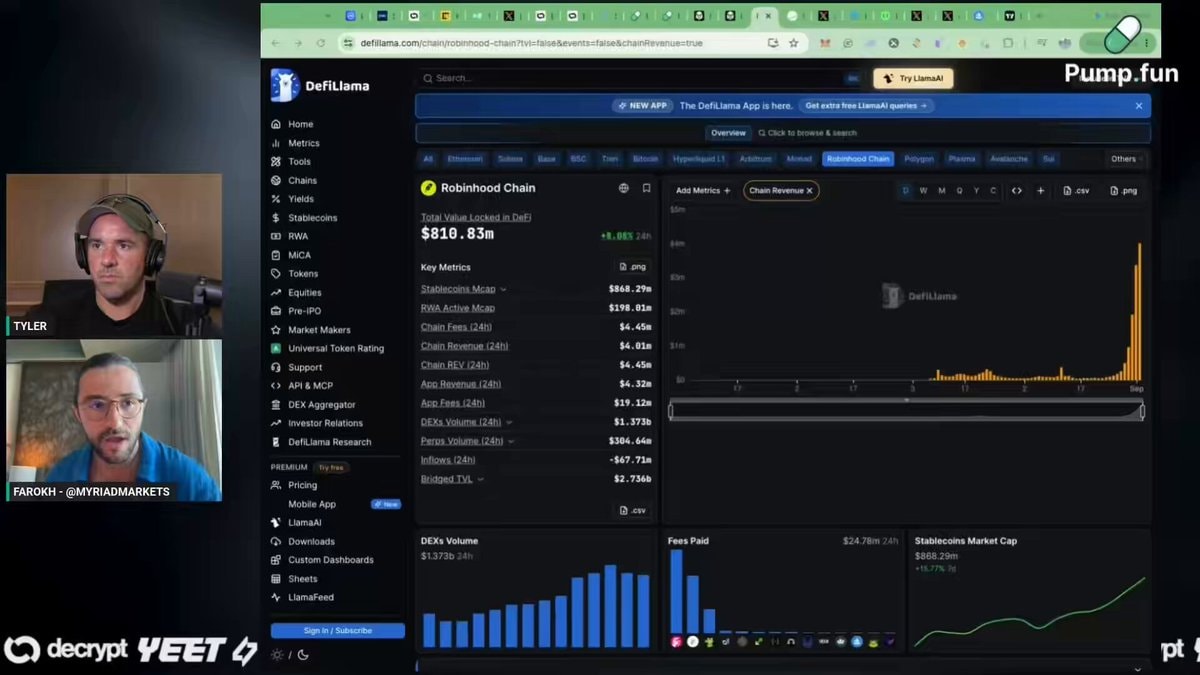
Task: Open LlamaFeed in the sidebar
Action: pos(311,597)
